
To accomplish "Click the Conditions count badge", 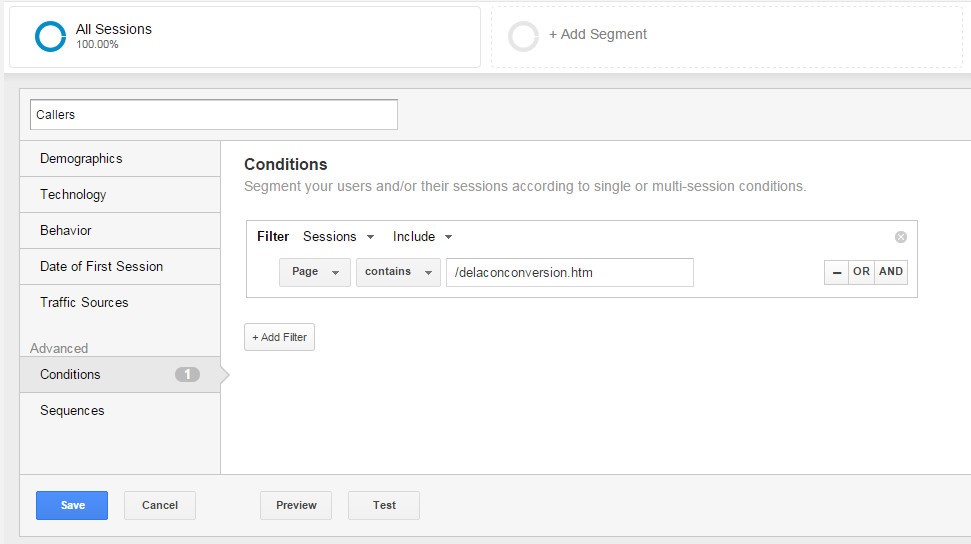I will (187, 374).
